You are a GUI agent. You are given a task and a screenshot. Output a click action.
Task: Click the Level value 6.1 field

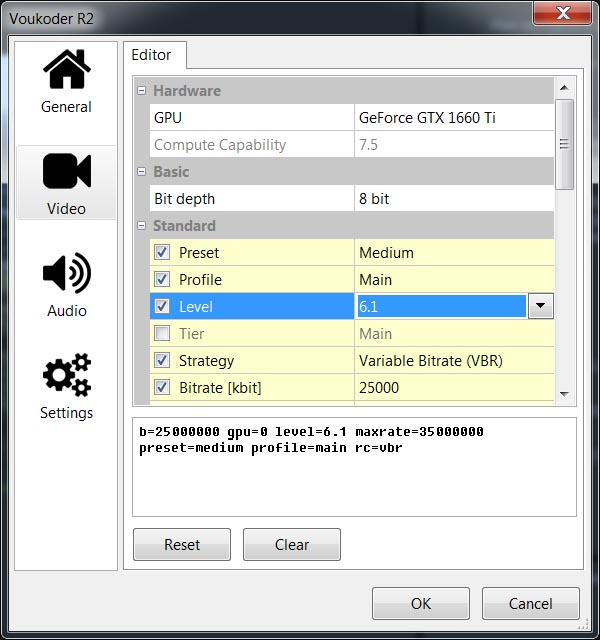coord(442,306)
